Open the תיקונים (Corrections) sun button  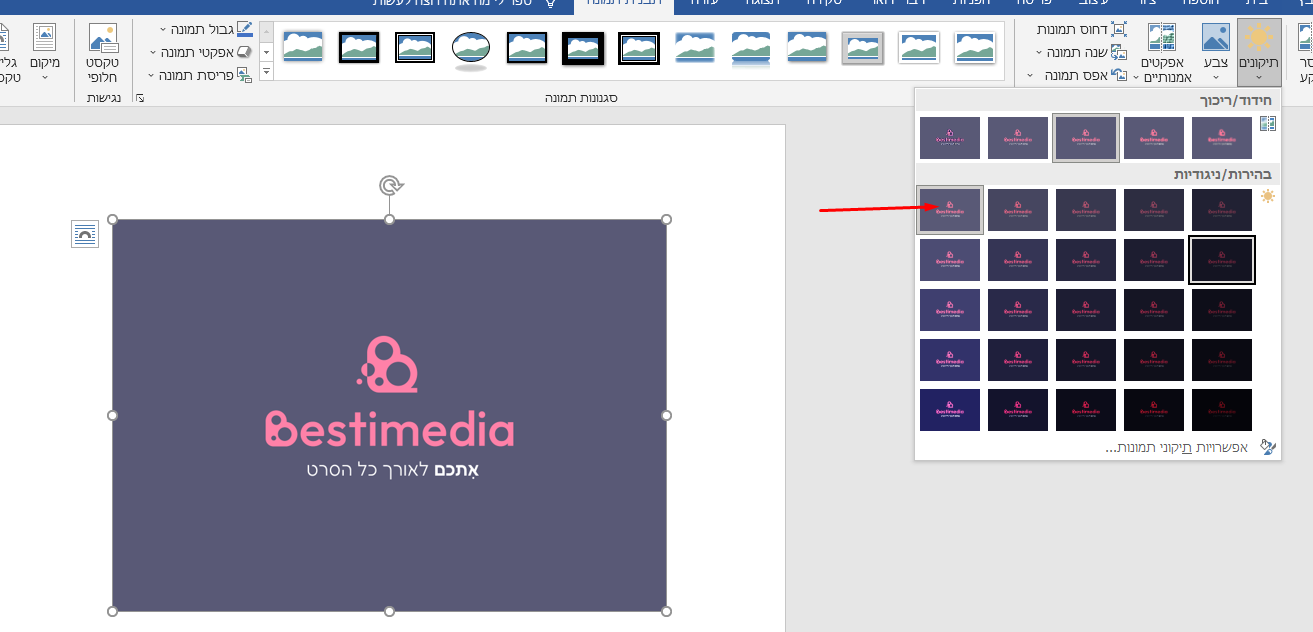pyautogui.click(x=1258, y=52)
